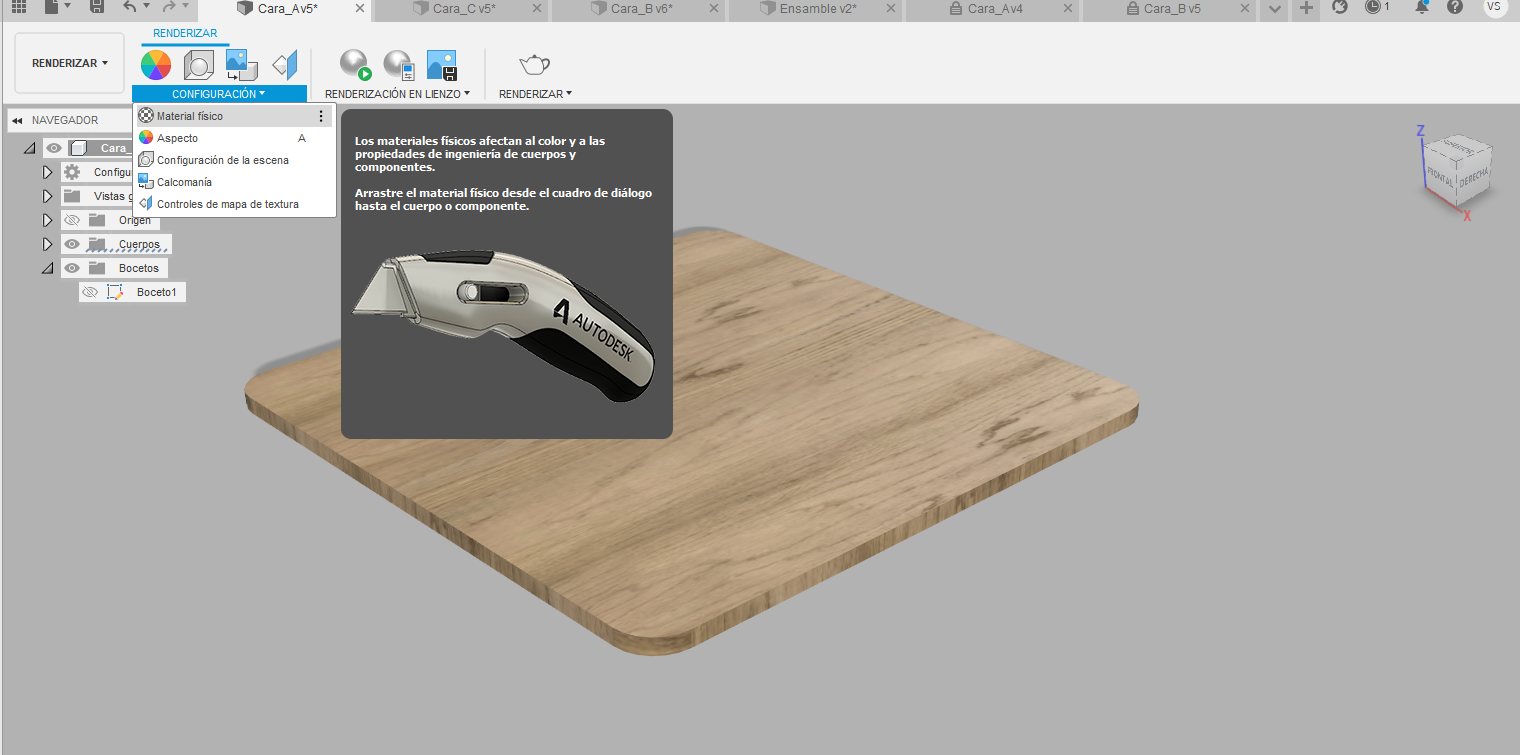Select the RENDERIZAR ribbon tab
1520x755 pixels.
pyautogui.click(x=185, y=33)
